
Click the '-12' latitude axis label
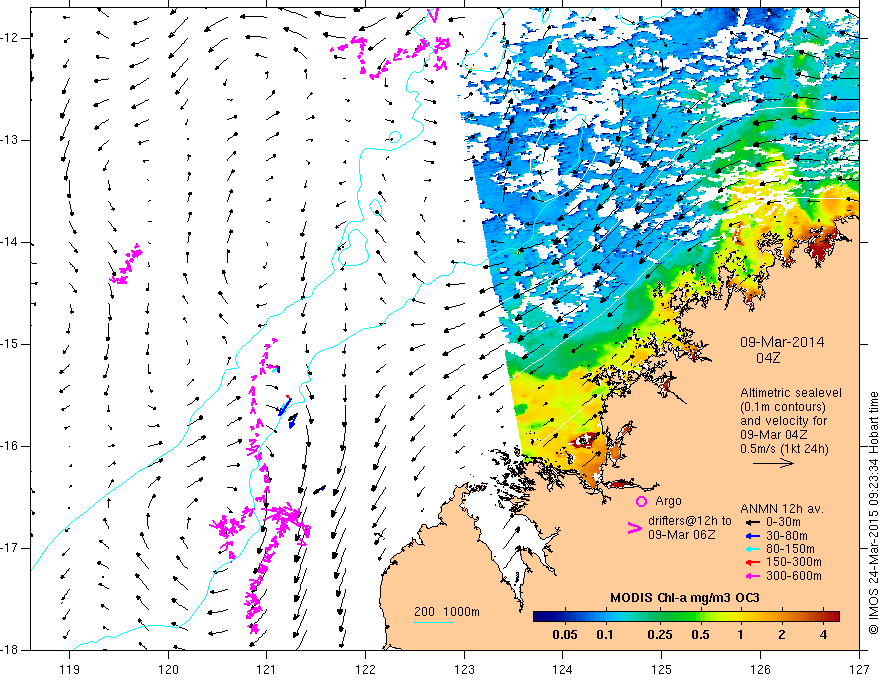[x=10, y=38]
